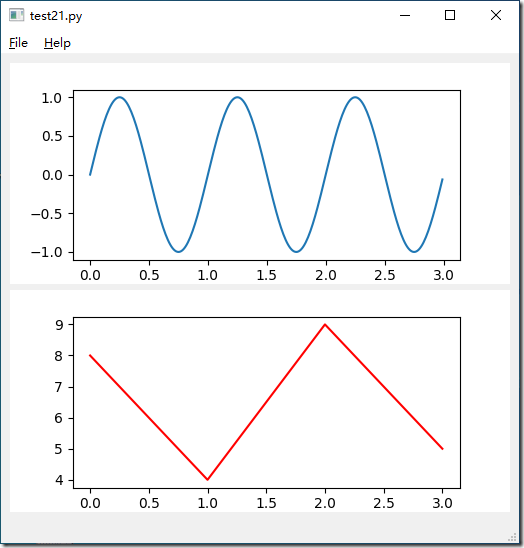The height and width of the screenshot is (548, 524).
Task: Click the first trough of the blue sine wave
Action: point(179,252)
